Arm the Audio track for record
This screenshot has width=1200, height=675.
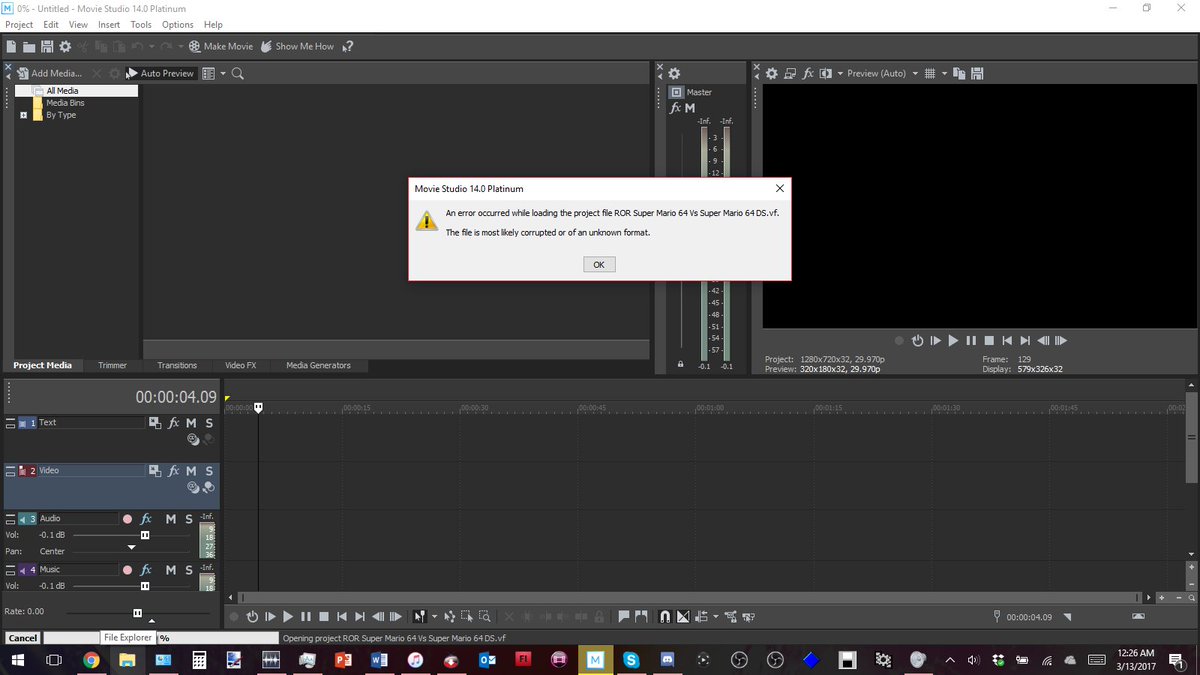tap(127, 519)
